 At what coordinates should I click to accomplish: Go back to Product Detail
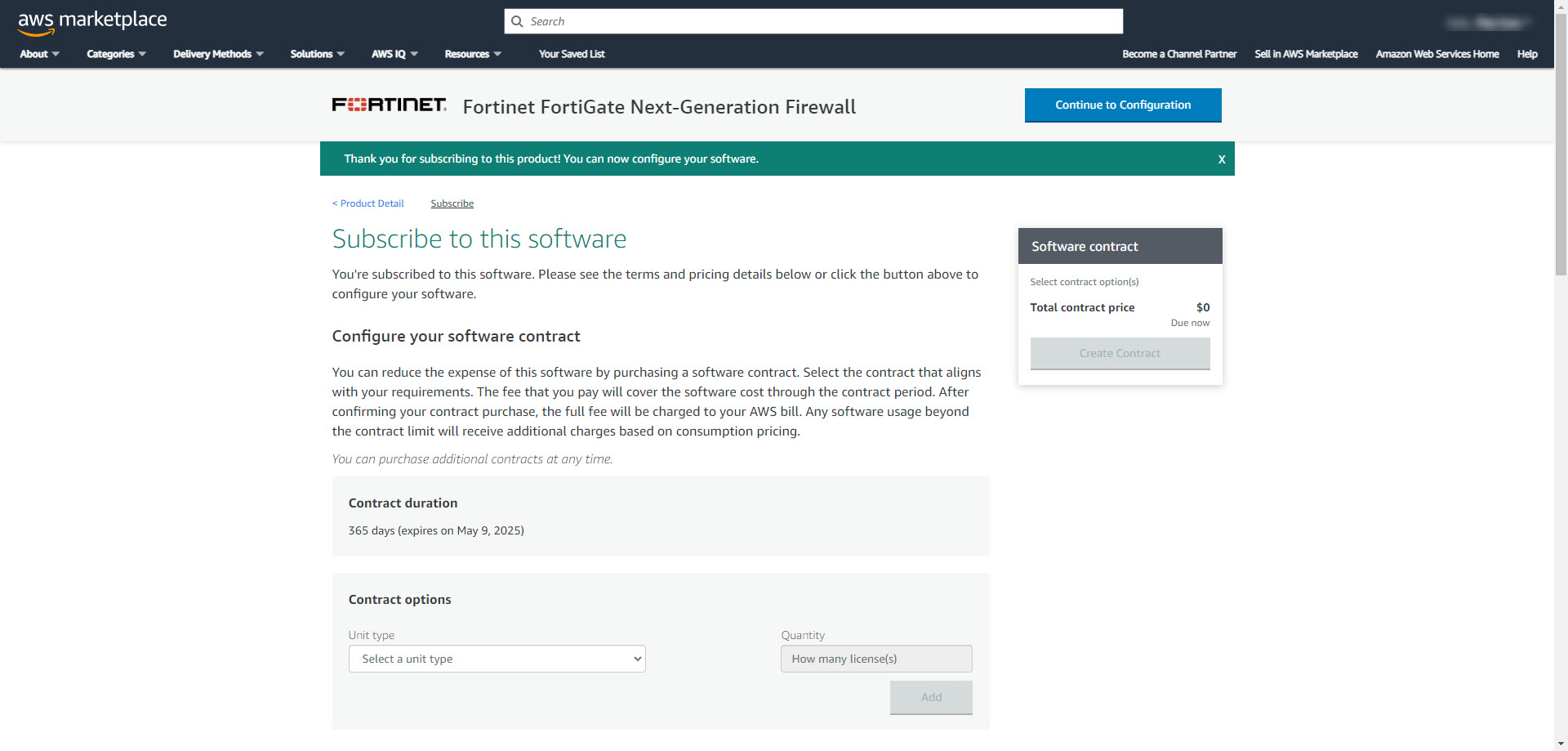pos(368,203)
